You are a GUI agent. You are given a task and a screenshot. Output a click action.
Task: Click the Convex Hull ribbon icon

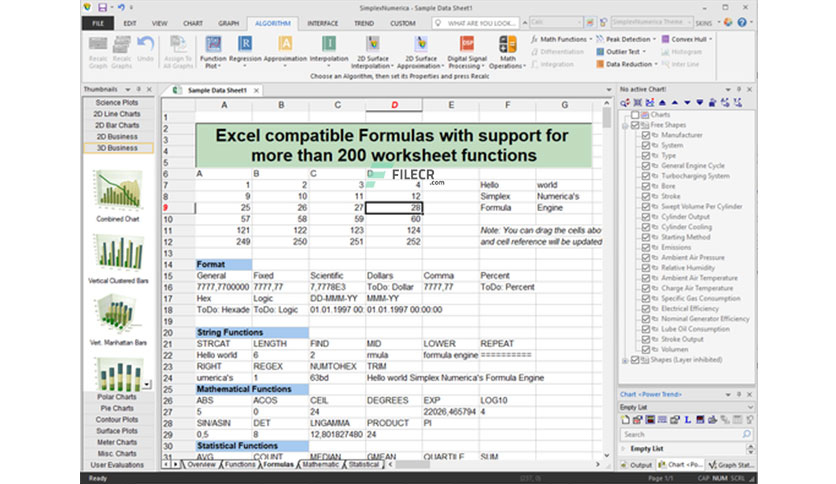pos(665,39)
